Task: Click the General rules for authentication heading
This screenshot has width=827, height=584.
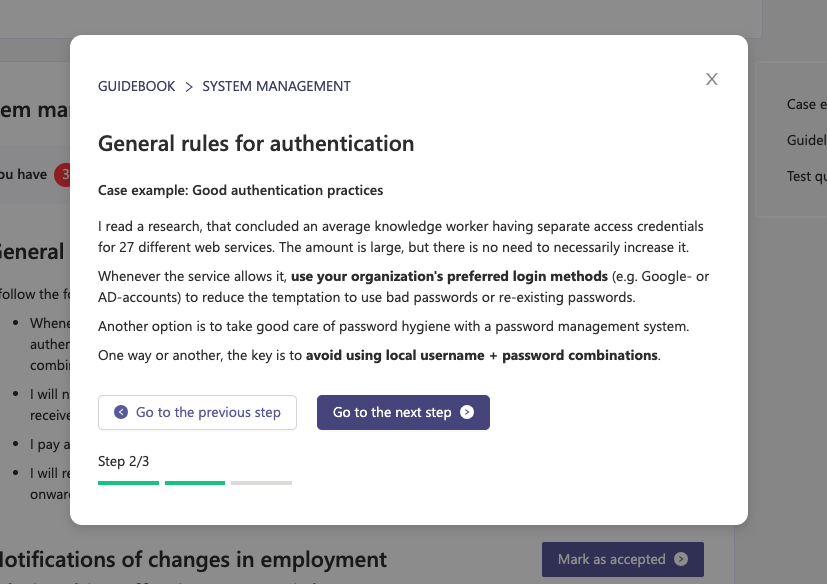Action: (256, 143)
